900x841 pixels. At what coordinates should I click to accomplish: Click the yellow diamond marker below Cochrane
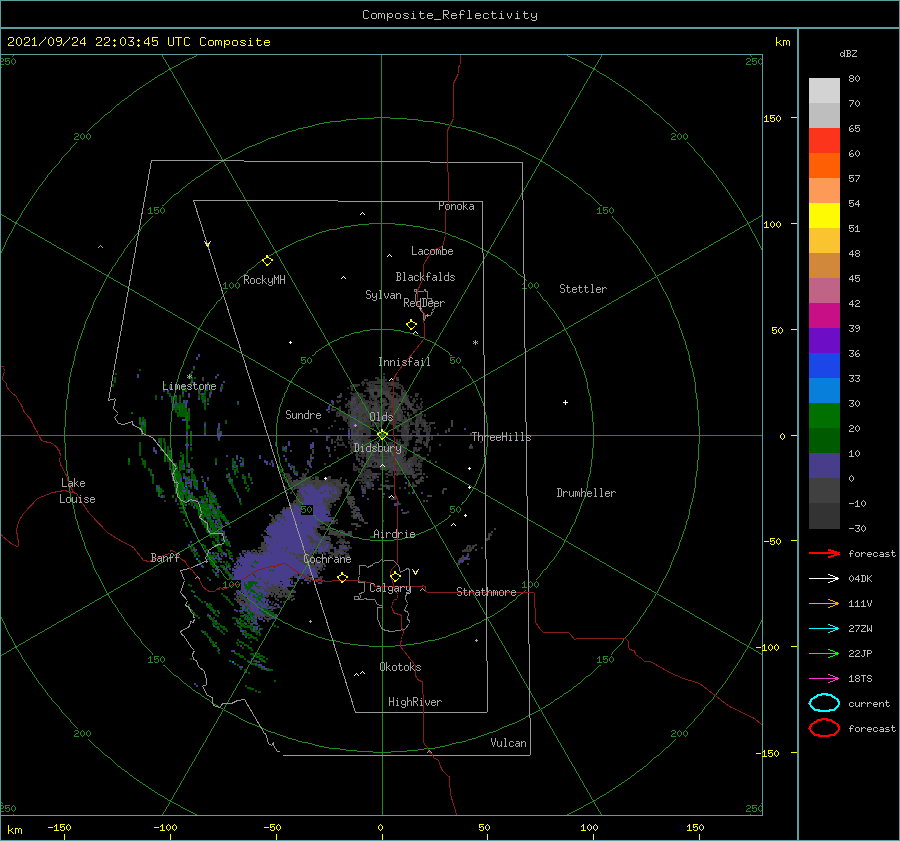tap(342, 577)
